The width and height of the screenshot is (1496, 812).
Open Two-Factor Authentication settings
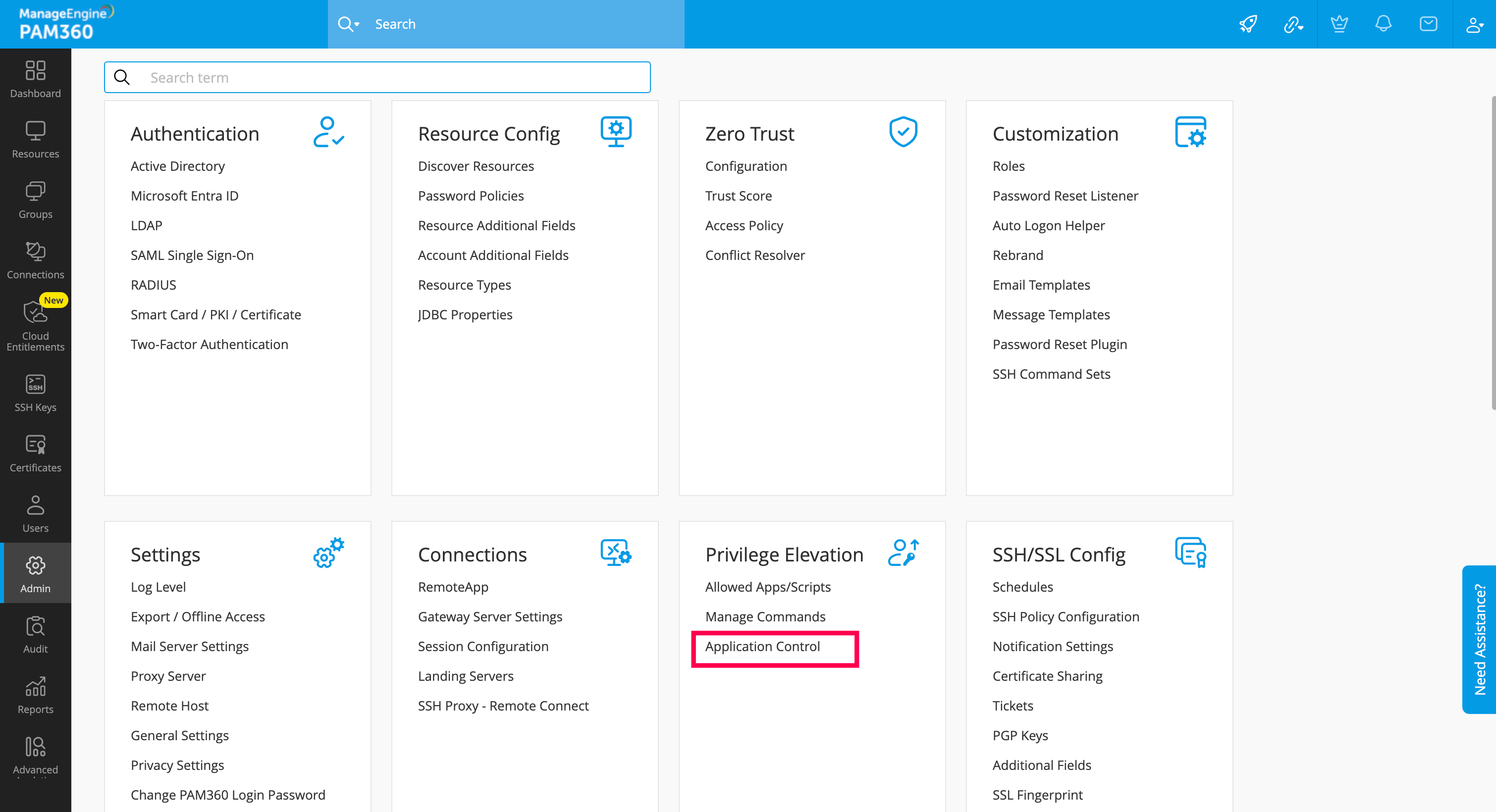[x=209, y=344]
